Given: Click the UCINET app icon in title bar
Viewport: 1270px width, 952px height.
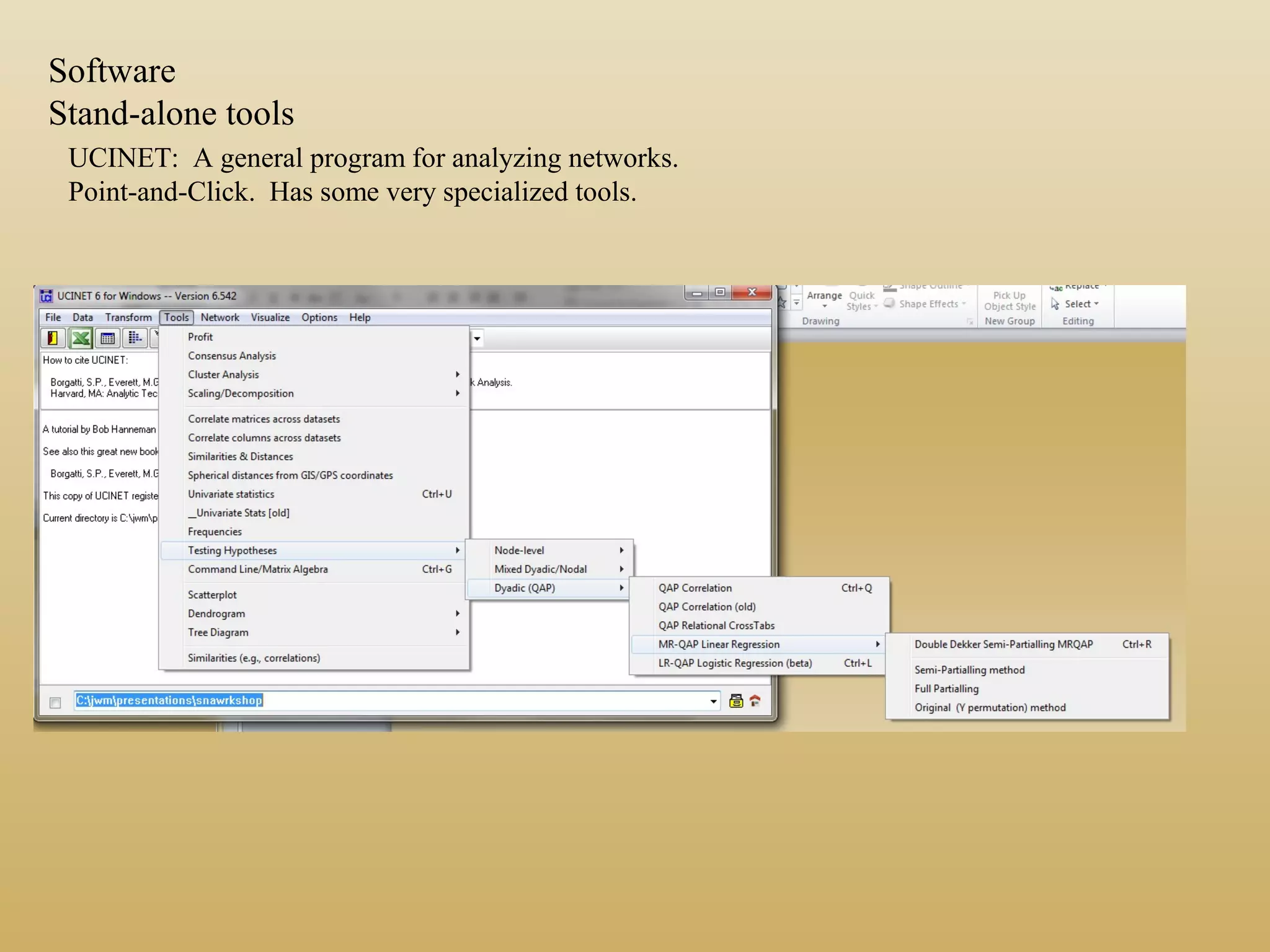Looking at the screenshot, I should 47,296.
